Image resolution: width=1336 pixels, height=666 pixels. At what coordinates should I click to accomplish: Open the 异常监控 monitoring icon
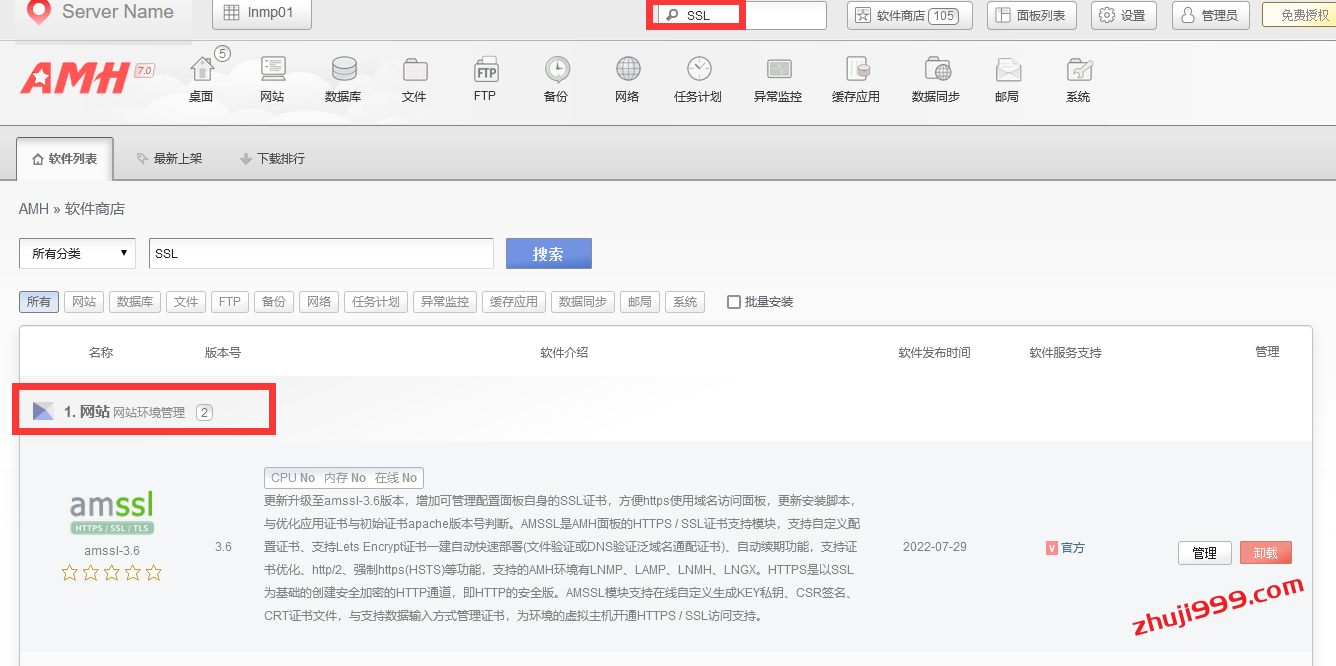click(778, 78)
